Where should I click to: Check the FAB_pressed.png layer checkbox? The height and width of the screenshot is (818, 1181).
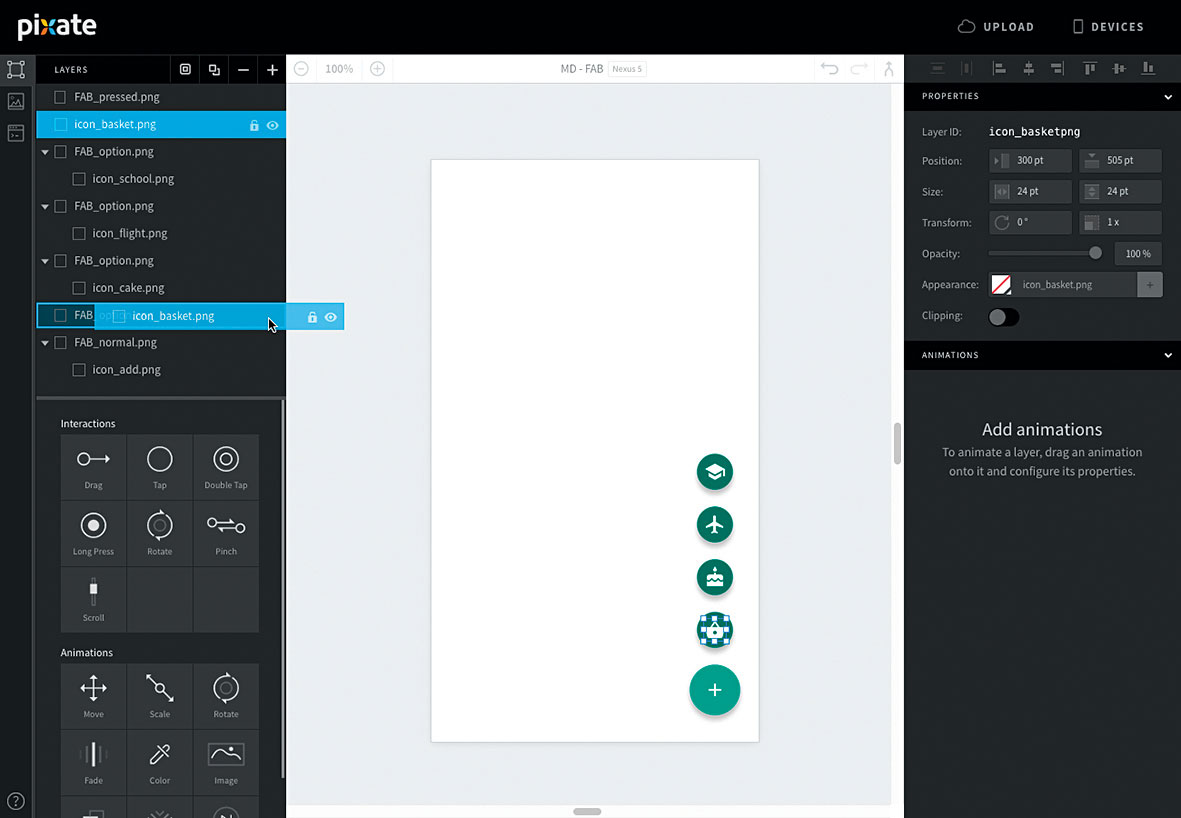point(60,96)
